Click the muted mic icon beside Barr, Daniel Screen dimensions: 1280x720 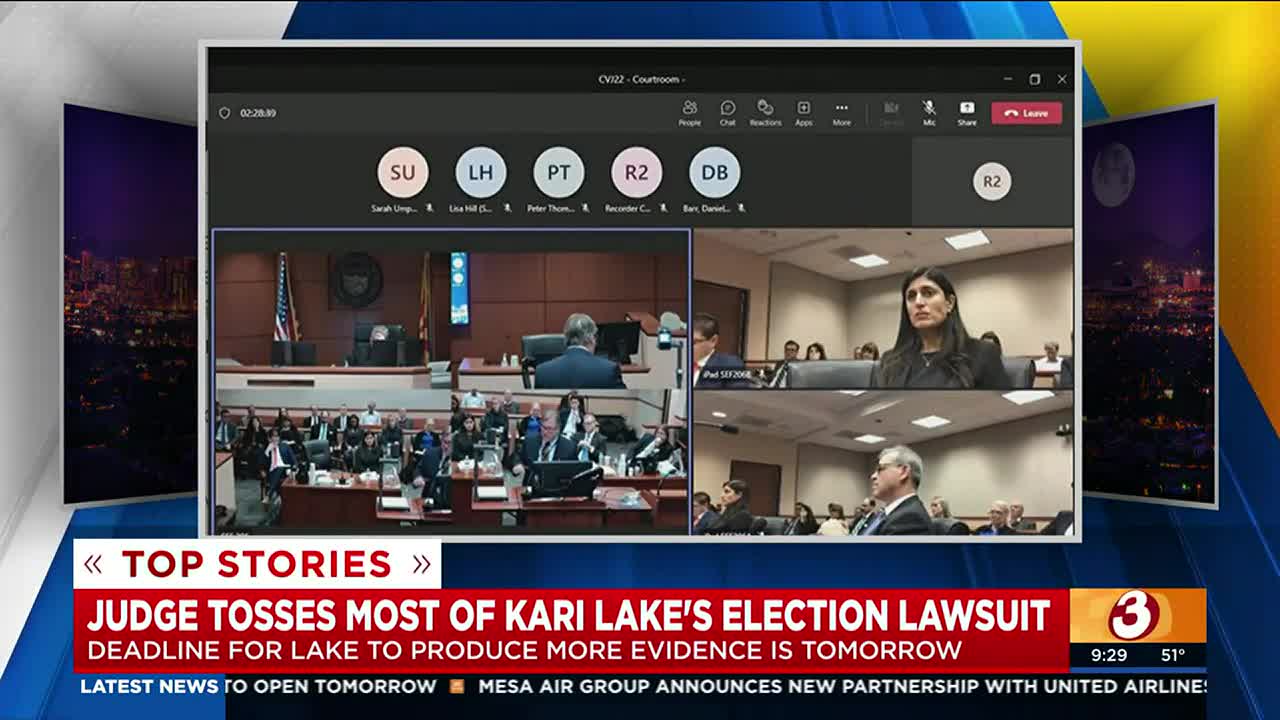click(x=741, y=208)
